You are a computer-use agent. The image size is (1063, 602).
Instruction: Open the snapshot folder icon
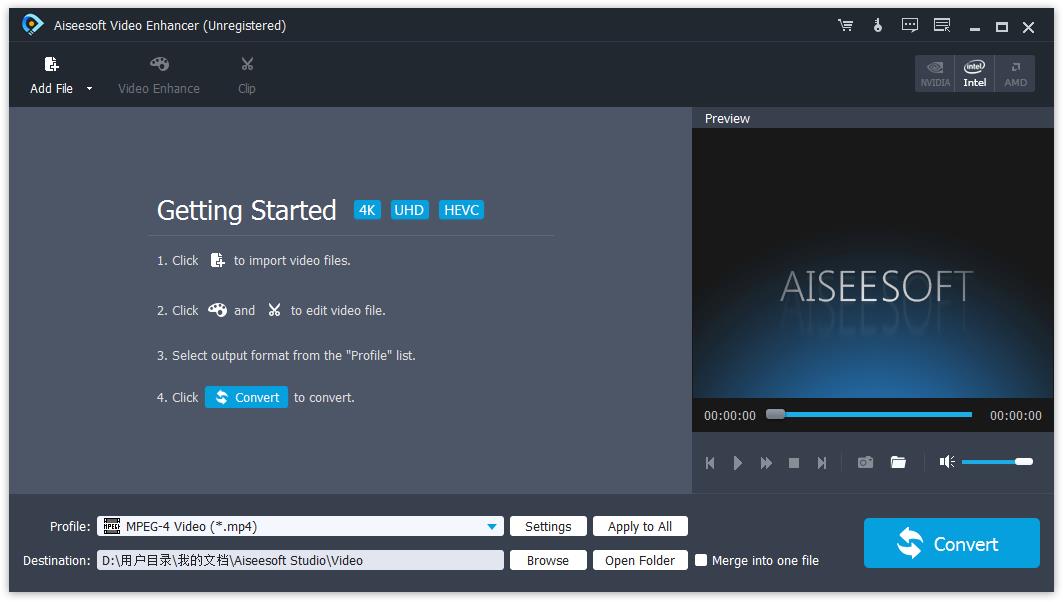click(898, 462)
